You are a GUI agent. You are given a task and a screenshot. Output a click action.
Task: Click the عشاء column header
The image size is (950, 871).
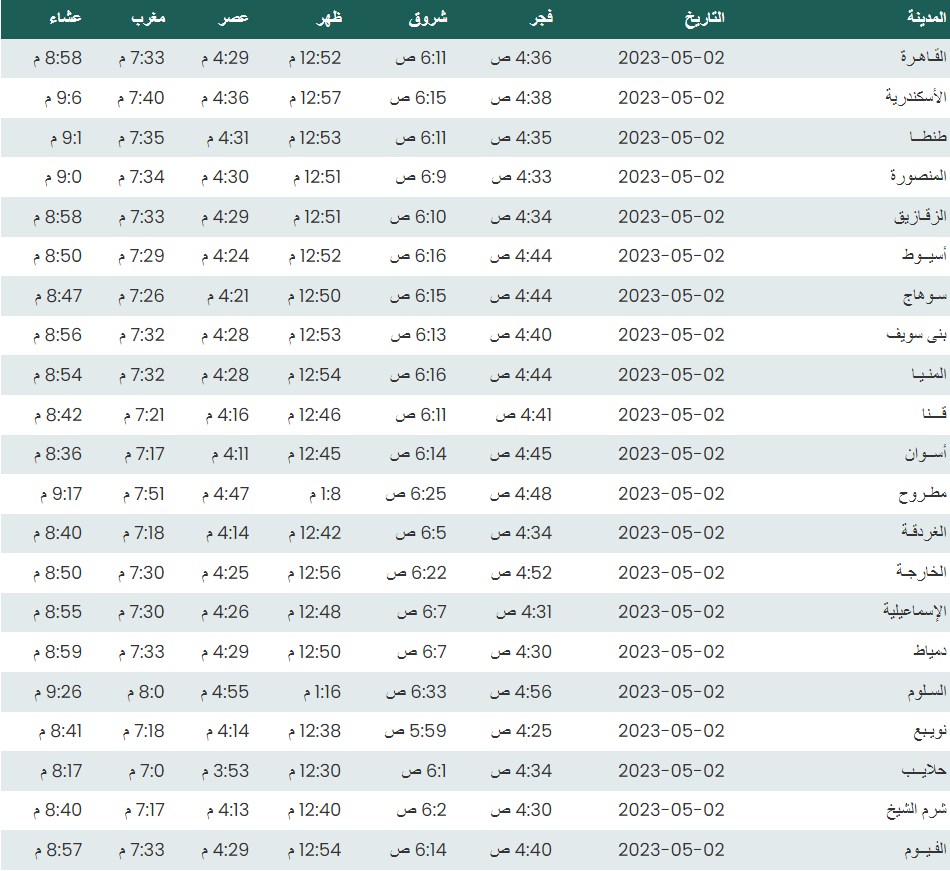click(66, 19)
